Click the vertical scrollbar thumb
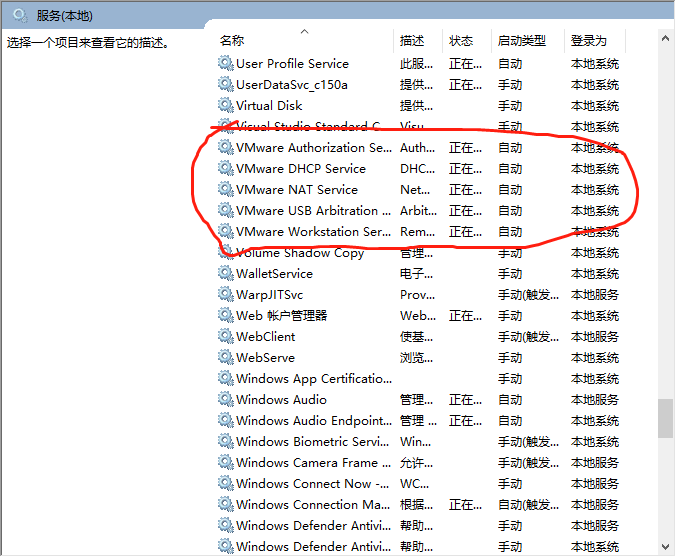This screenshot has height=557, width=676. [665, 419]
